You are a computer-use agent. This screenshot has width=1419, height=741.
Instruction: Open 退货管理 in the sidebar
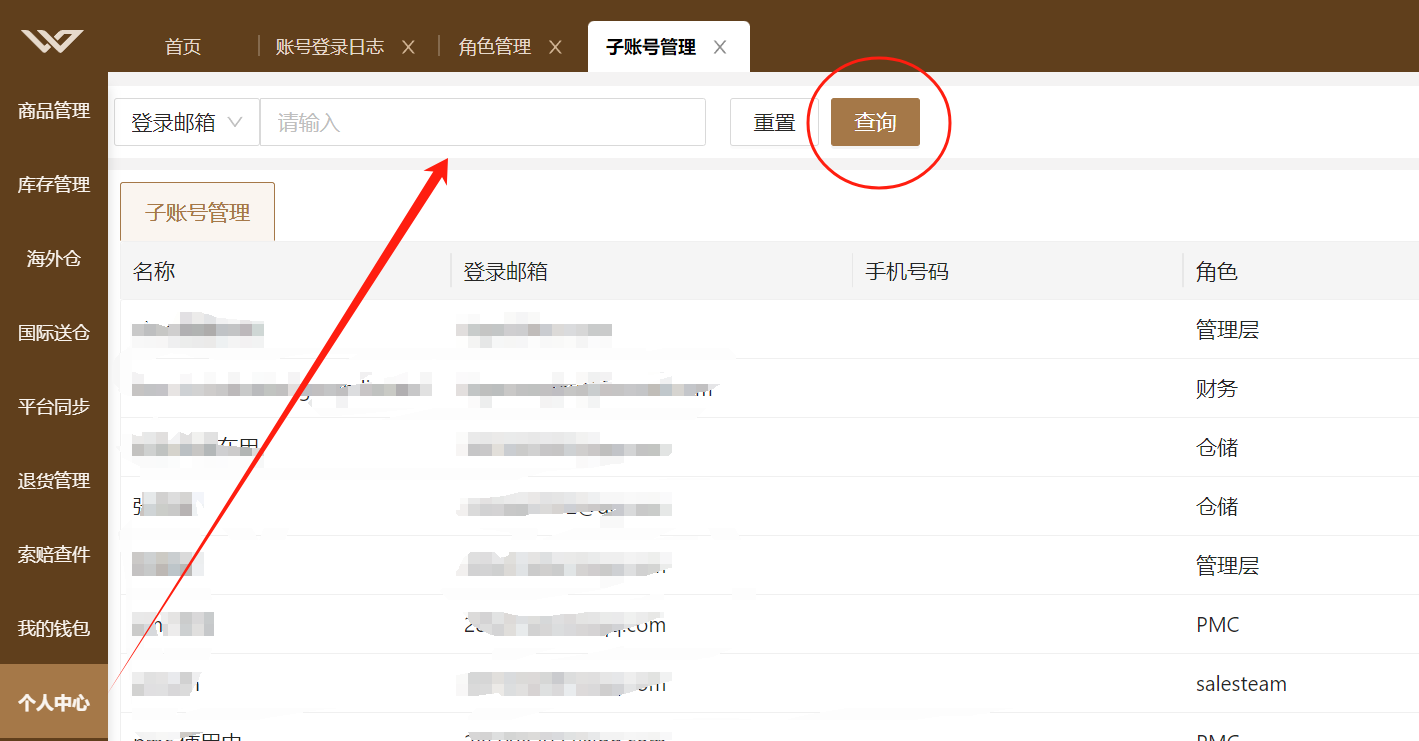tap(54, 481)
